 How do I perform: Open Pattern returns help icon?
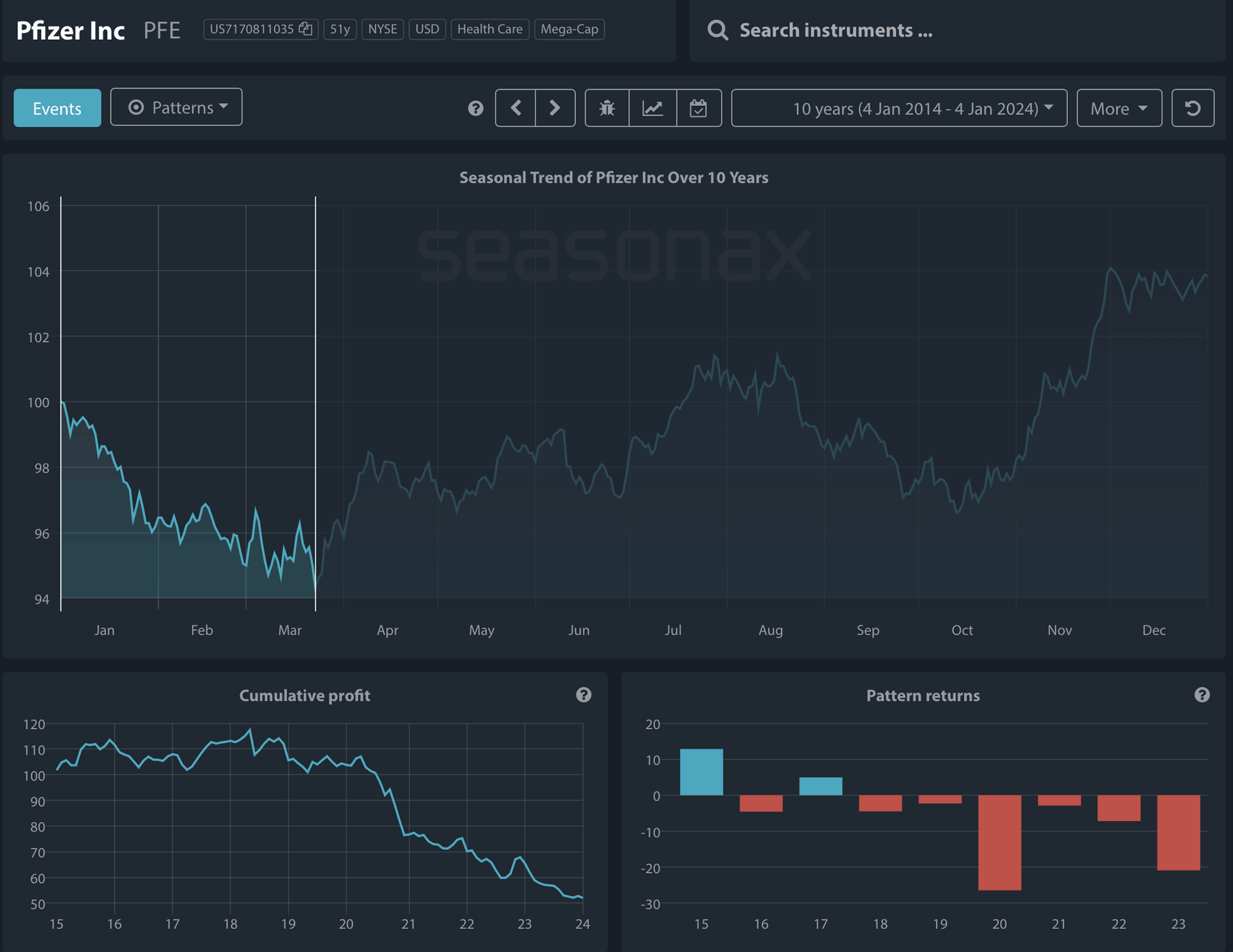pos(1202,695)
